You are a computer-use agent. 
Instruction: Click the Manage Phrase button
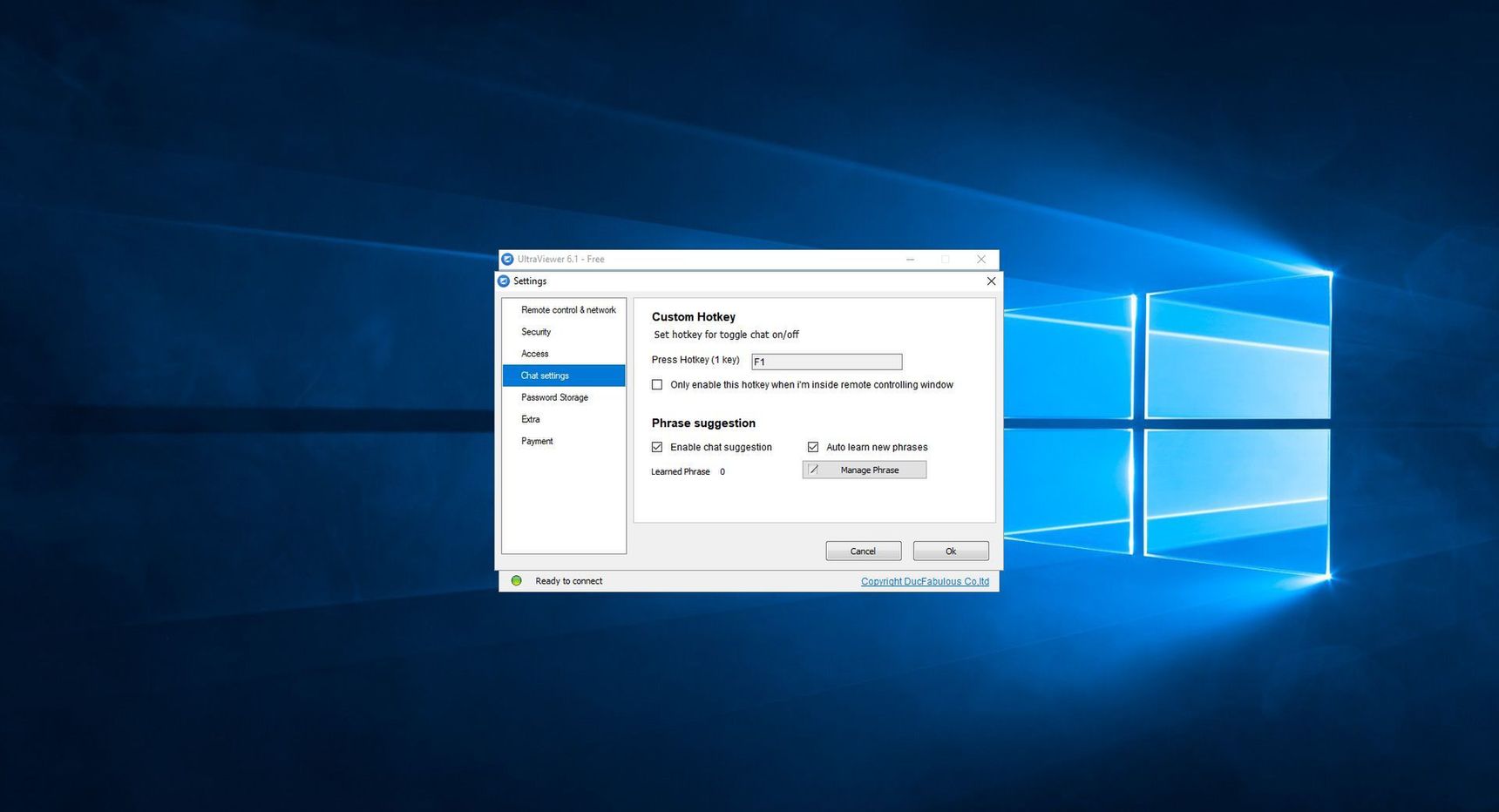[865, 470]
